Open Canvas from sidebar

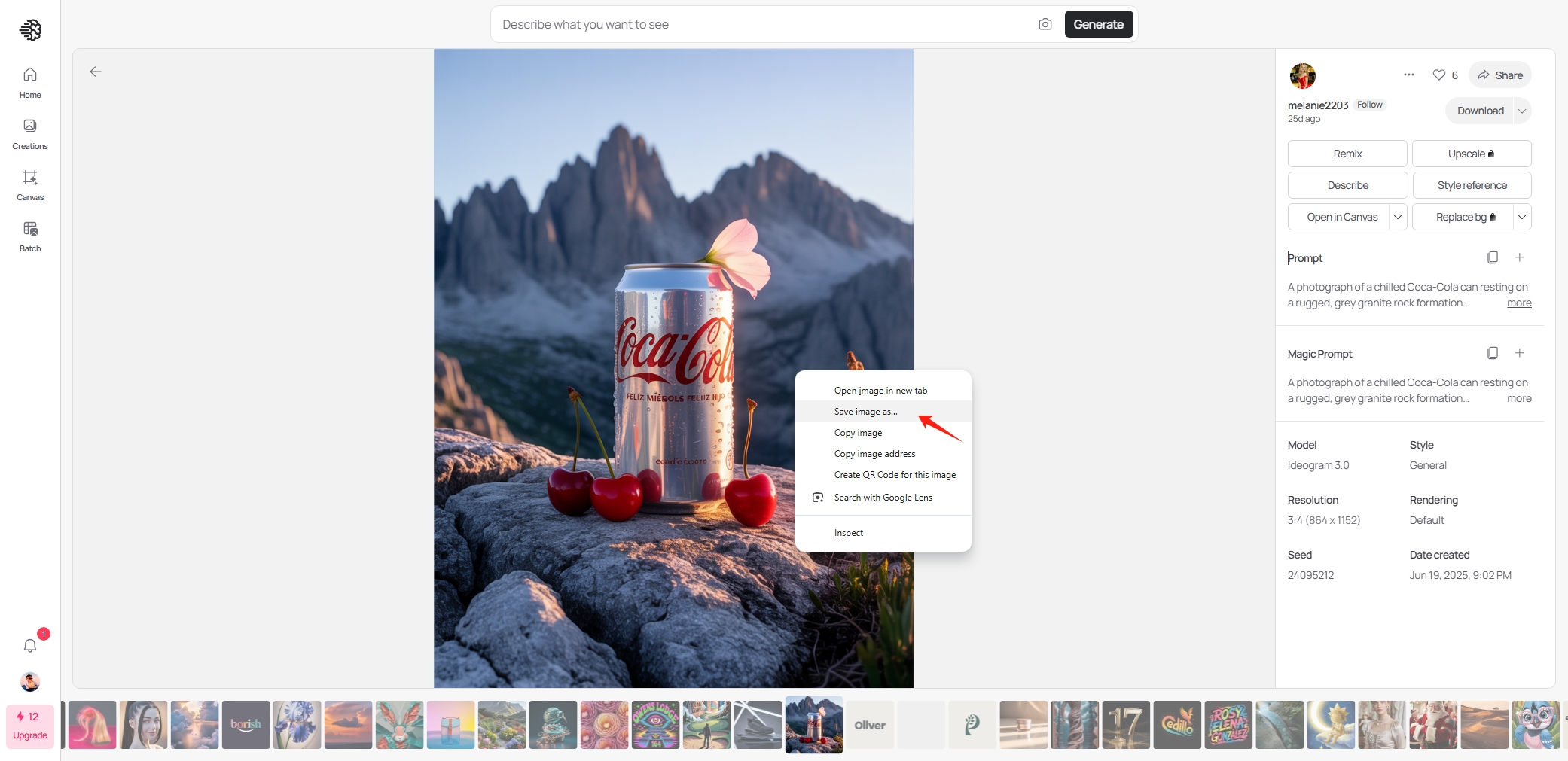pyautogui.click(x=30, y=185)
